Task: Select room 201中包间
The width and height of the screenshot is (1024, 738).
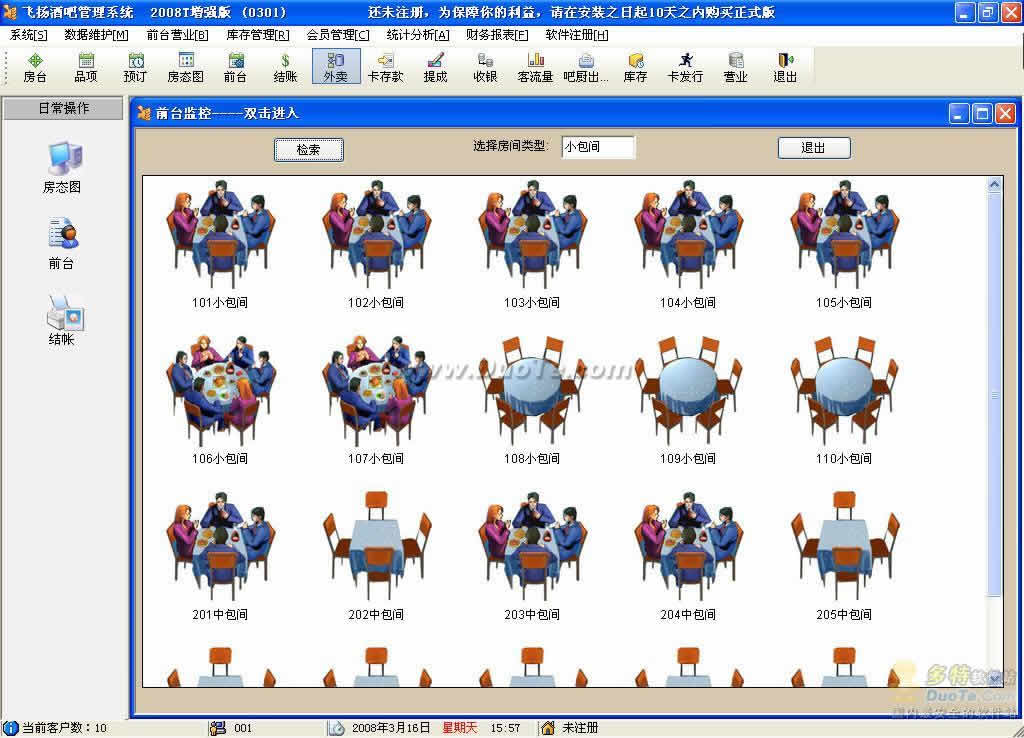Action: [220, 556]
